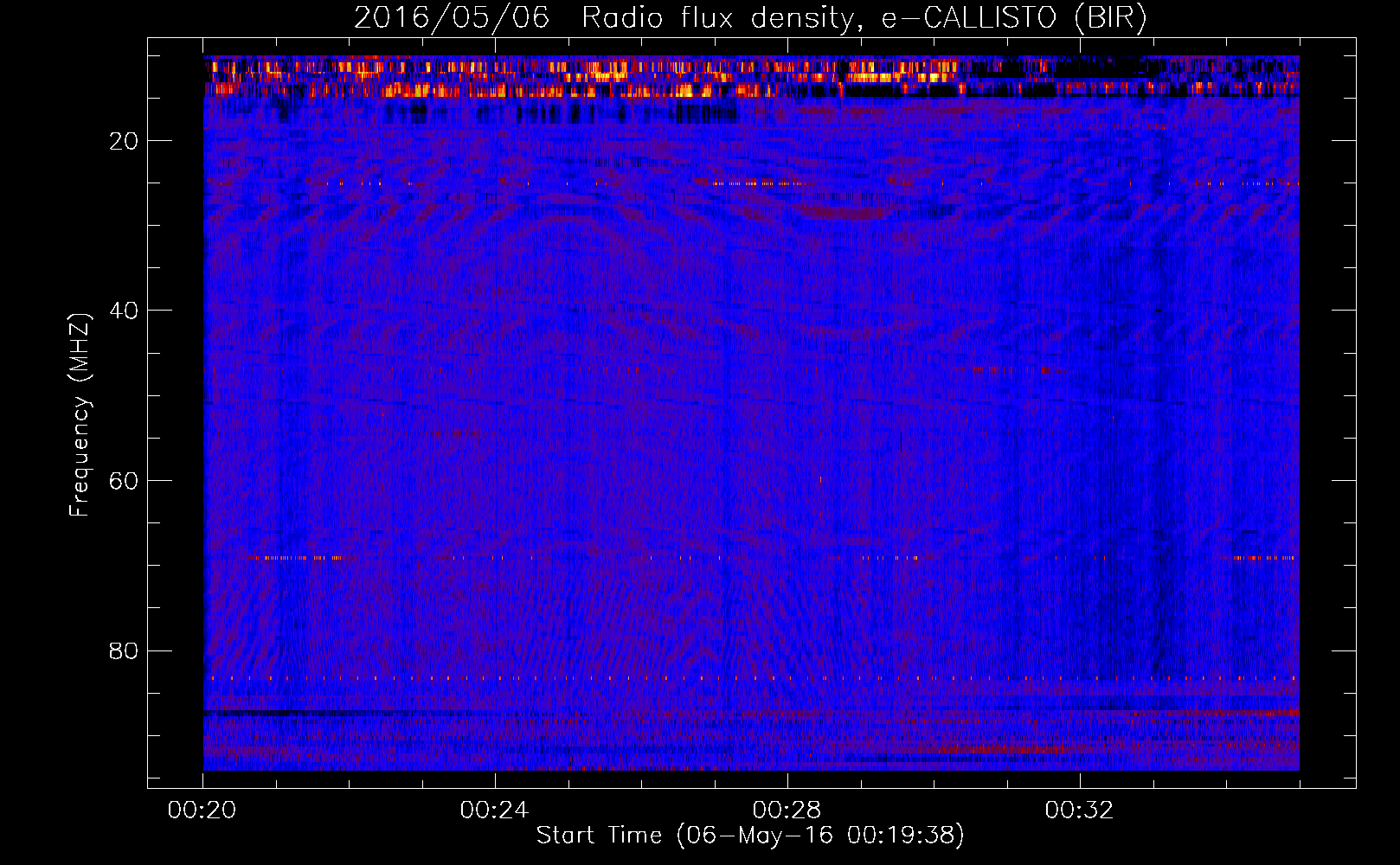Click the frequency tick label '20'
Screen dimensions: 1400x865
tap(125, 141)
